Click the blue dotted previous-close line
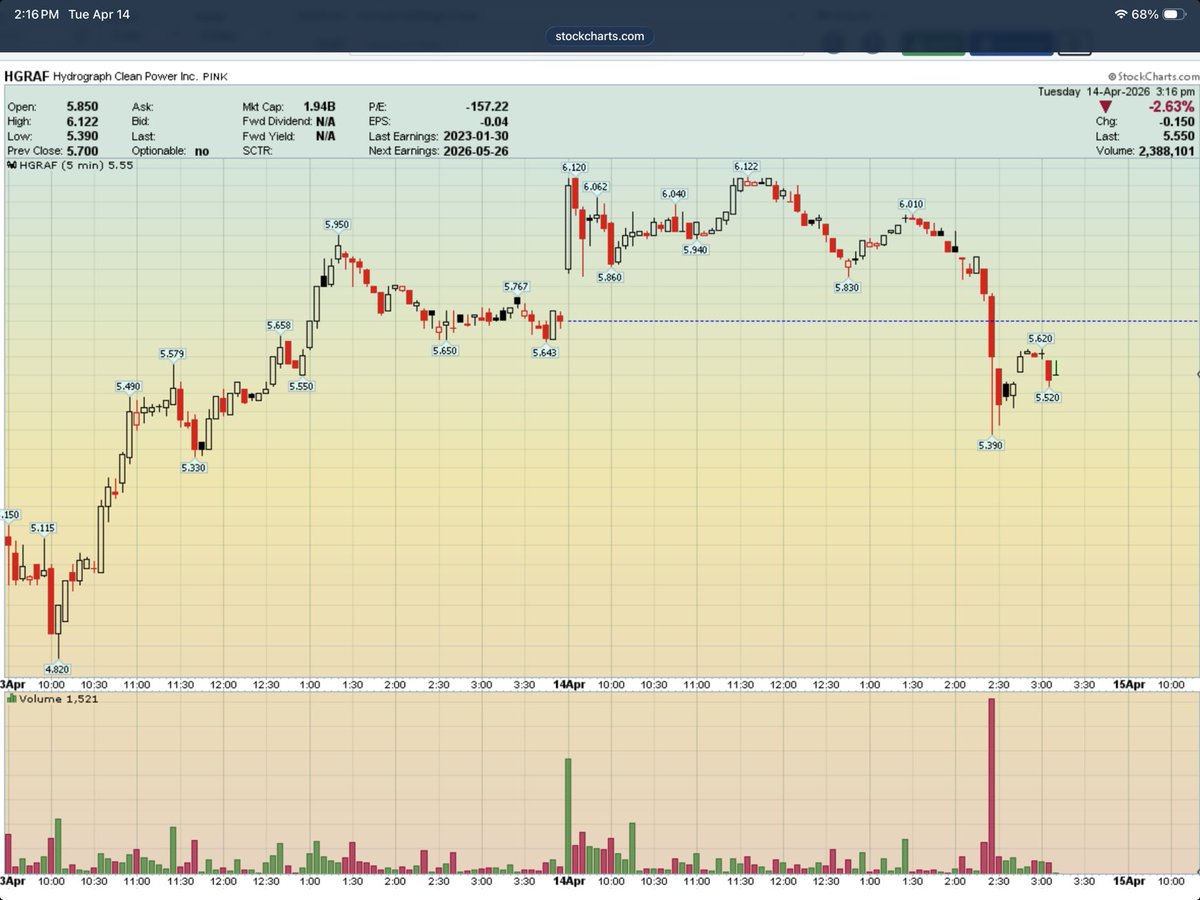The image size is (1200, 900). tap(881, 321)
